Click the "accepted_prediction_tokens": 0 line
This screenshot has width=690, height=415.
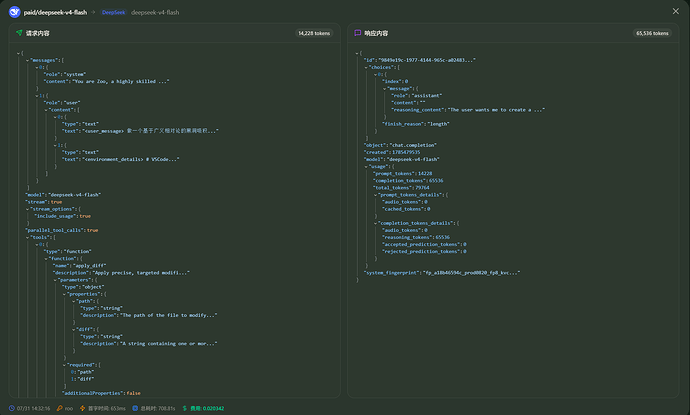click(424, 244)
